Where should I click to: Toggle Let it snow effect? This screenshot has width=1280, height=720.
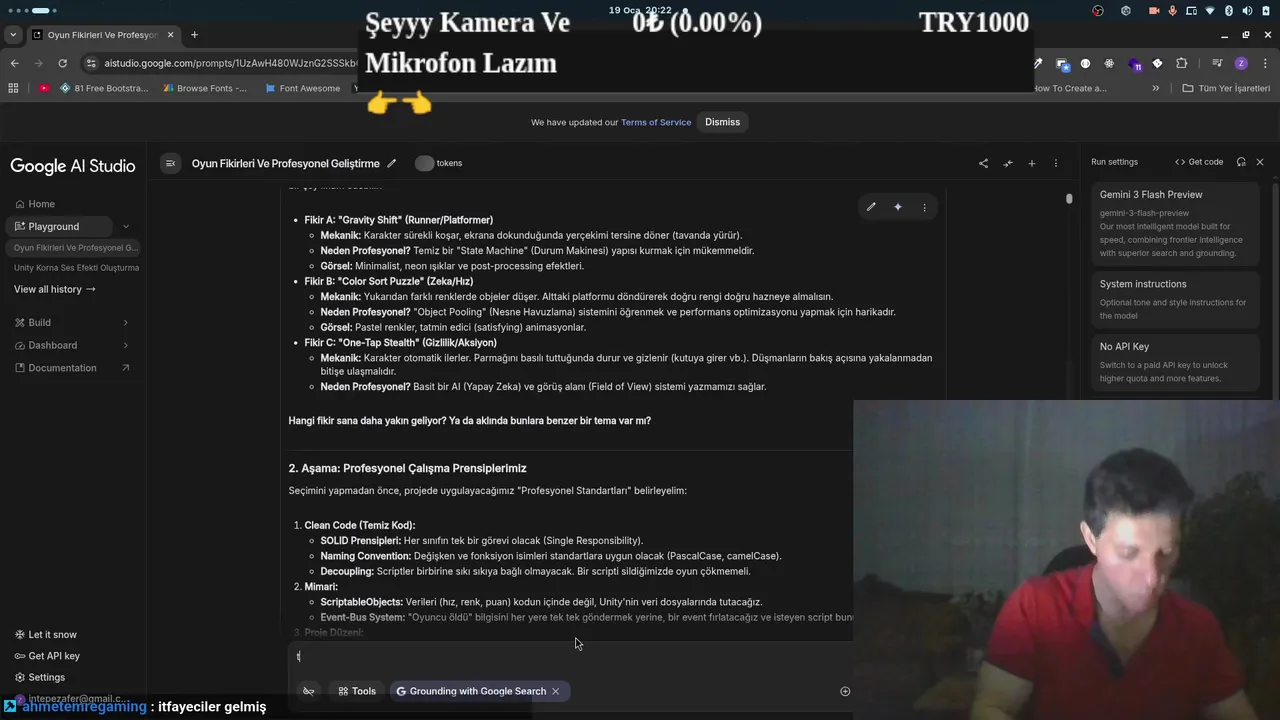(x=45, y=635)
